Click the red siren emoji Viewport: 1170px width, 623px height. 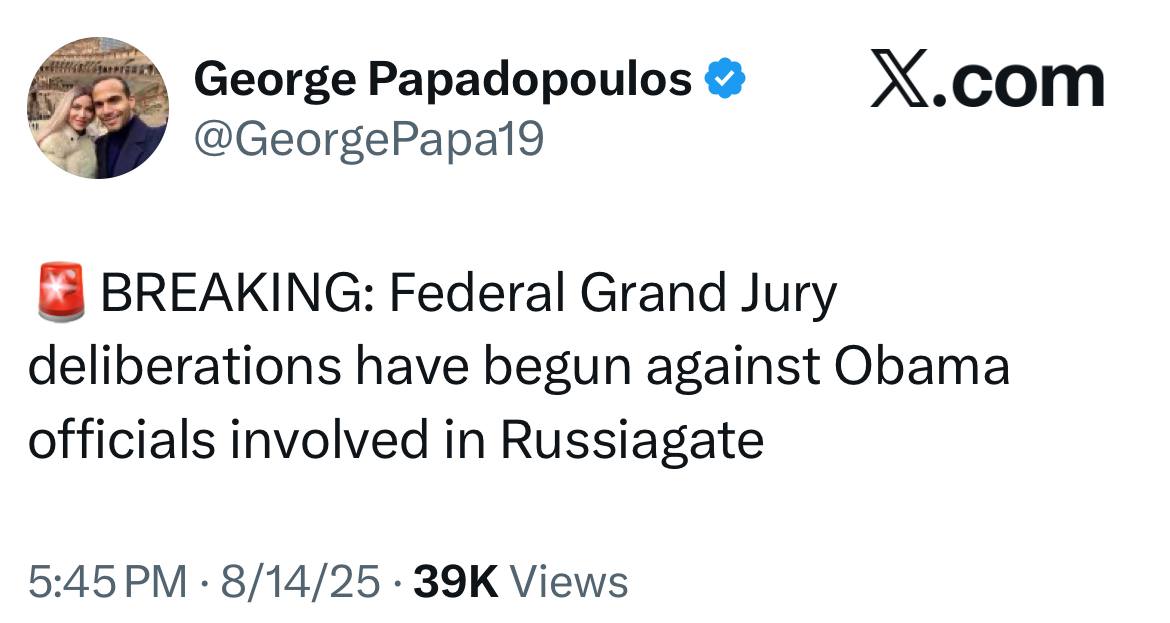coord(60,292)
